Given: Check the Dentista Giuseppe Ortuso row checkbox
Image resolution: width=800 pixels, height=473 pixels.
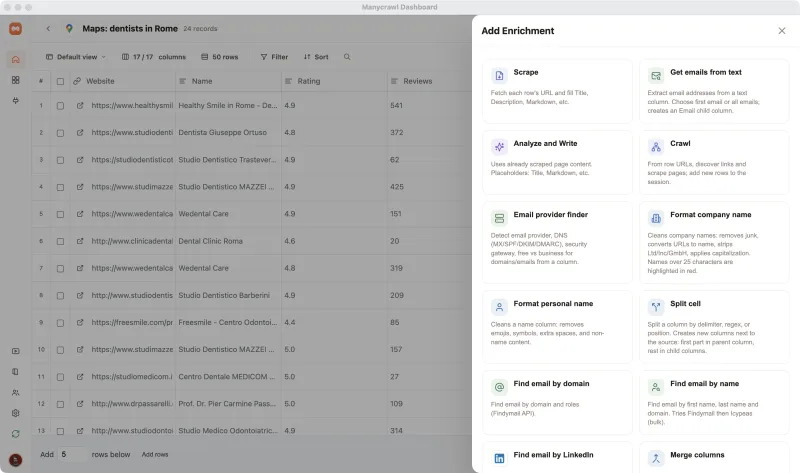Looking at the screenshot, I should [x=60, y=133].
